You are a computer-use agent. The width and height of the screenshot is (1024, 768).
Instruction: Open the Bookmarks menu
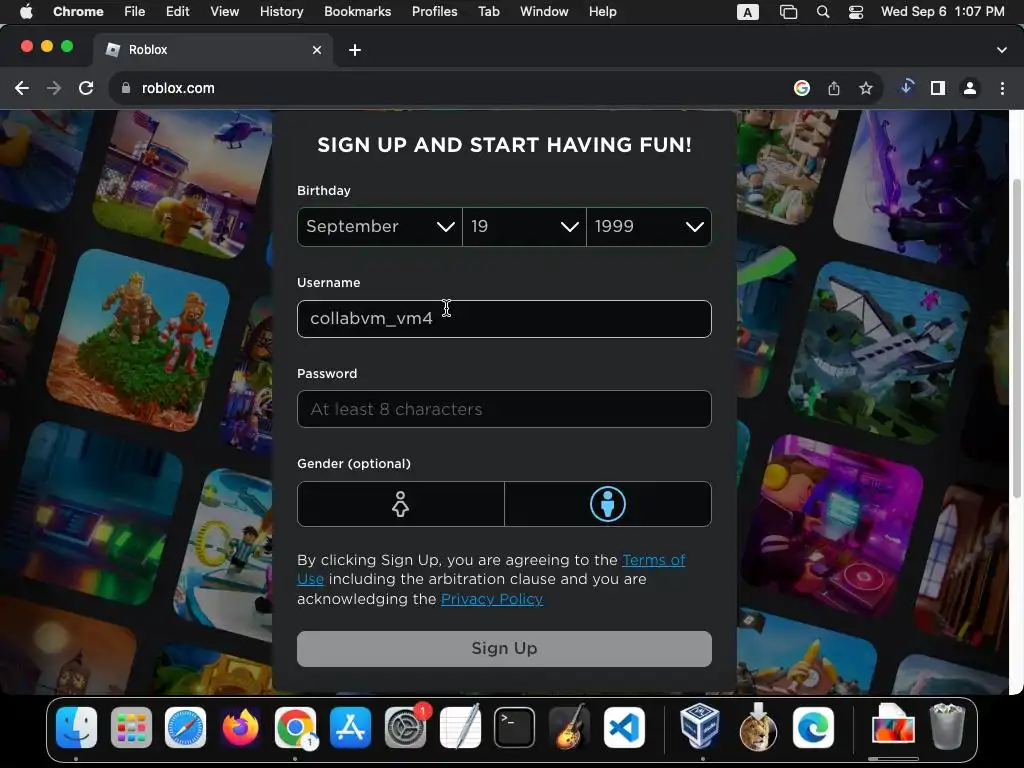coord(357,12)
